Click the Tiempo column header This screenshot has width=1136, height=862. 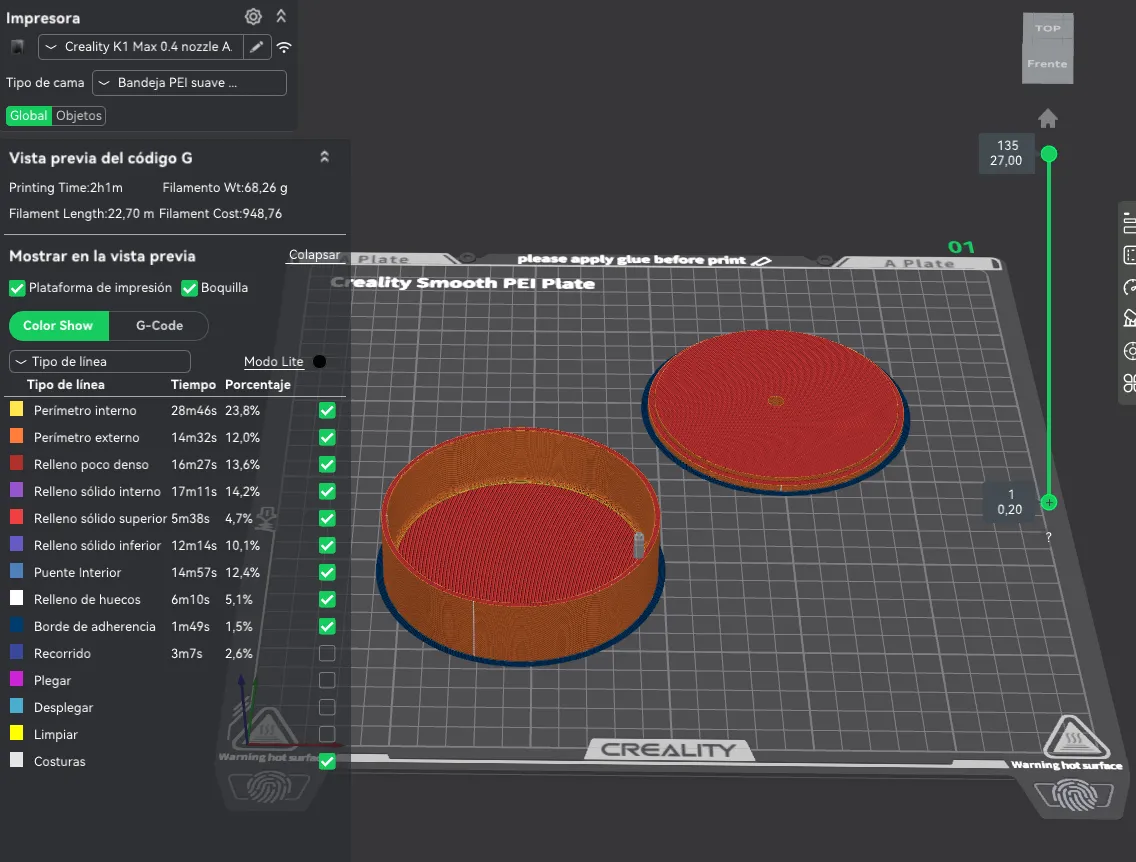(193, 385)
